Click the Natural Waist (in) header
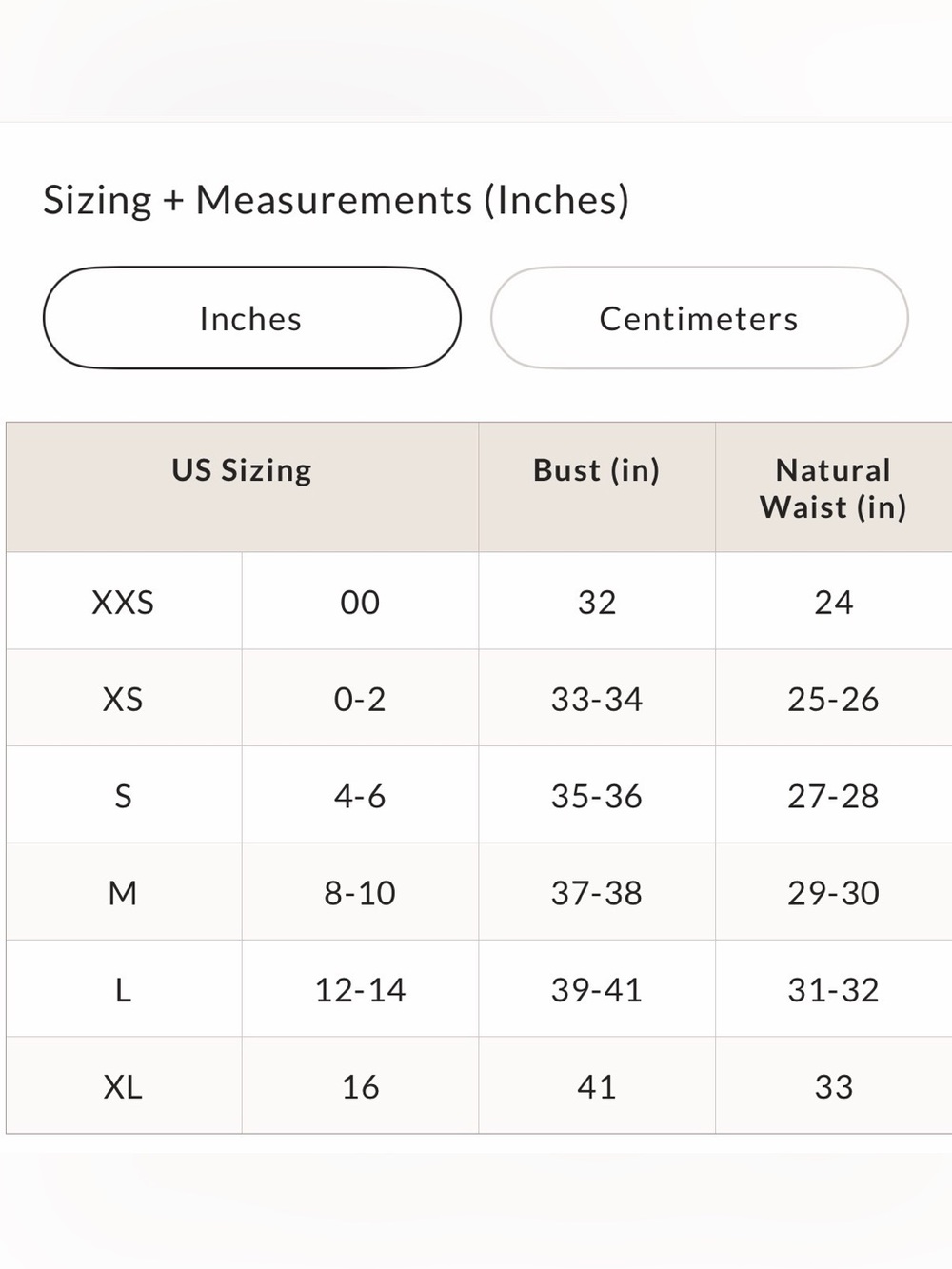The height and width of the screenshot is (1269, 952). tap(833, 487)
